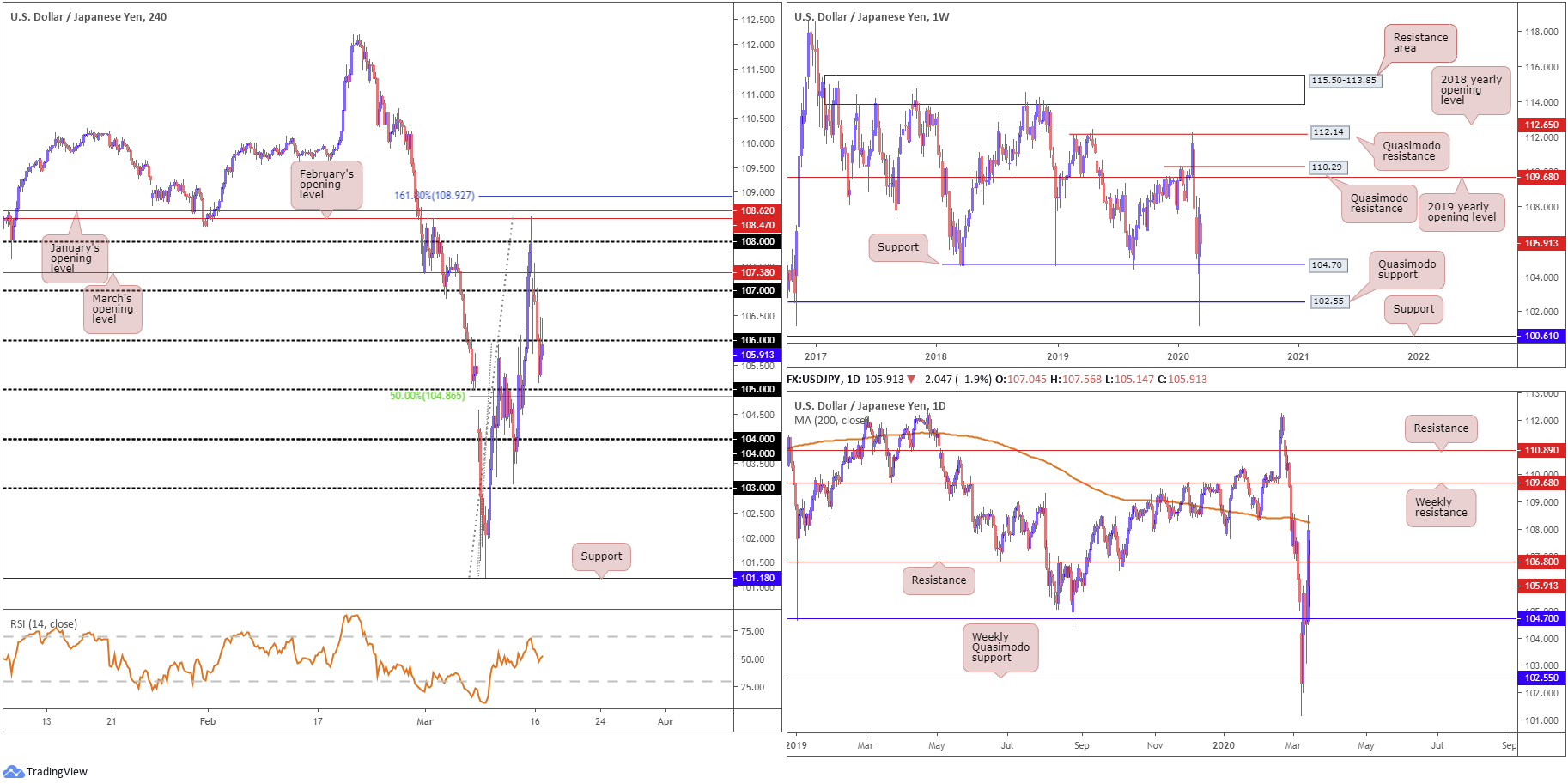
Task: Select the Weekly Quasimodo support callout
Action: (x=1000, y=647)
